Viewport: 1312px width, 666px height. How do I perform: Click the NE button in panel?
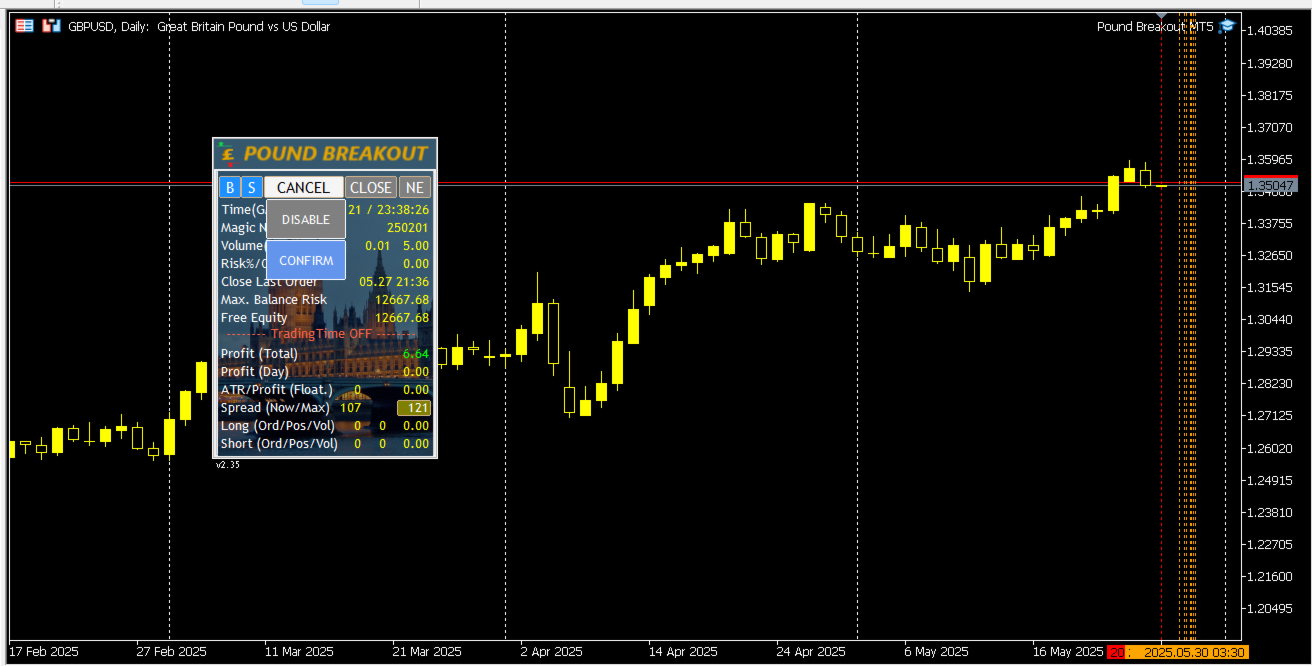415,187
